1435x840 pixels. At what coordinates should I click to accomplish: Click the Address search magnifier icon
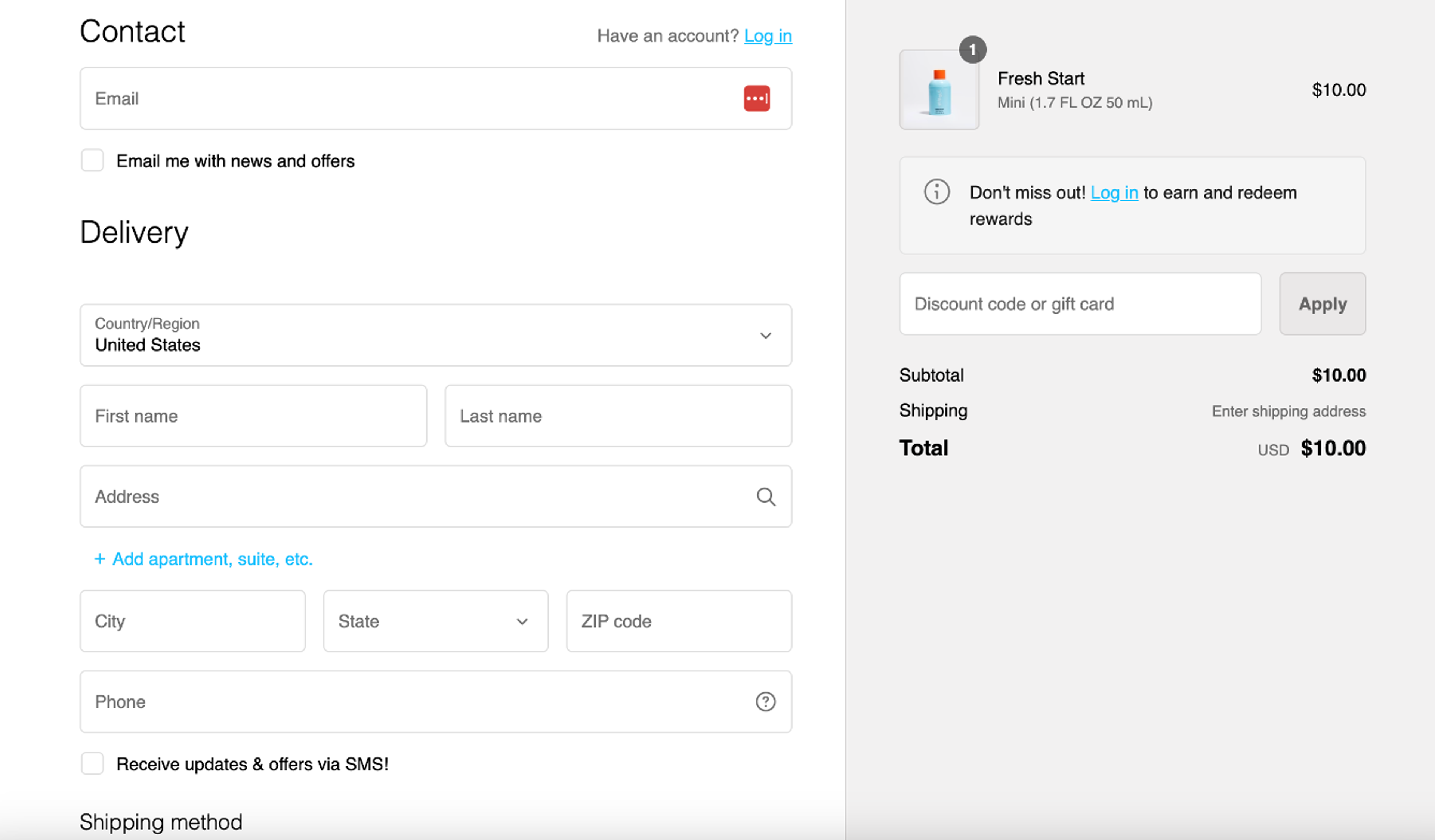[765, 497]
